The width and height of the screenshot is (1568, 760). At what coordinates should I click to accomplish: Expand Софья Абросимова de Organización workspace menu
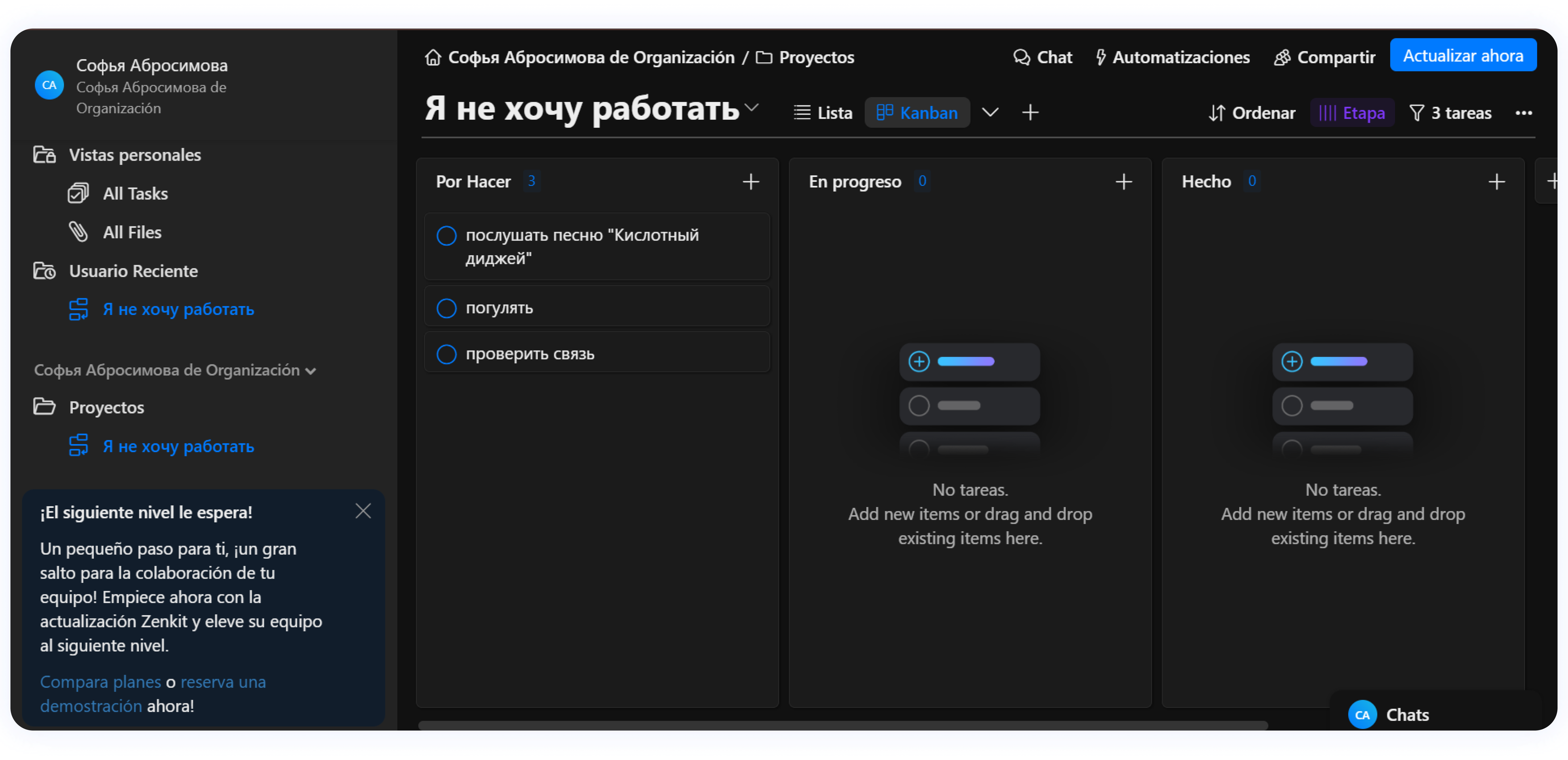click(311, 371)
